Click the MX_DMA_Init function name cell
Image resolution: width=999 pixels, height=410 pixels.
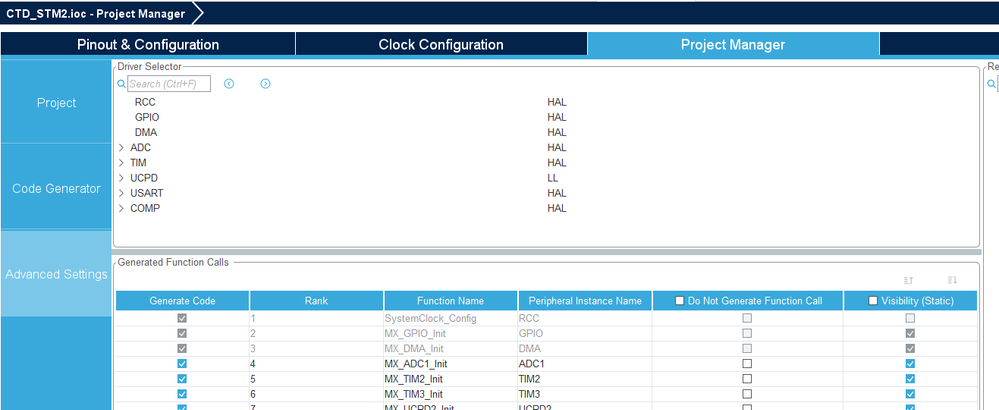click(x=450, y=348)
